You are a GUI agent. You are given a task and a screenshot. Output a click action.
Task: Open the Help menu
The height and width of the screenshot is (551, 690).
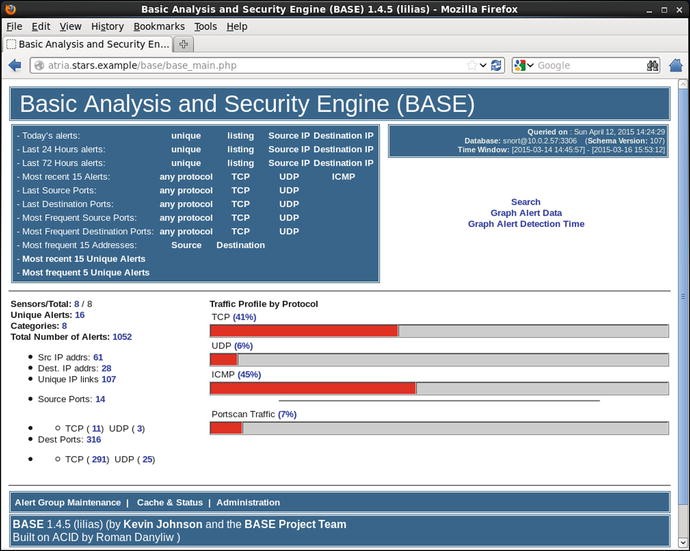click(237, 26)
